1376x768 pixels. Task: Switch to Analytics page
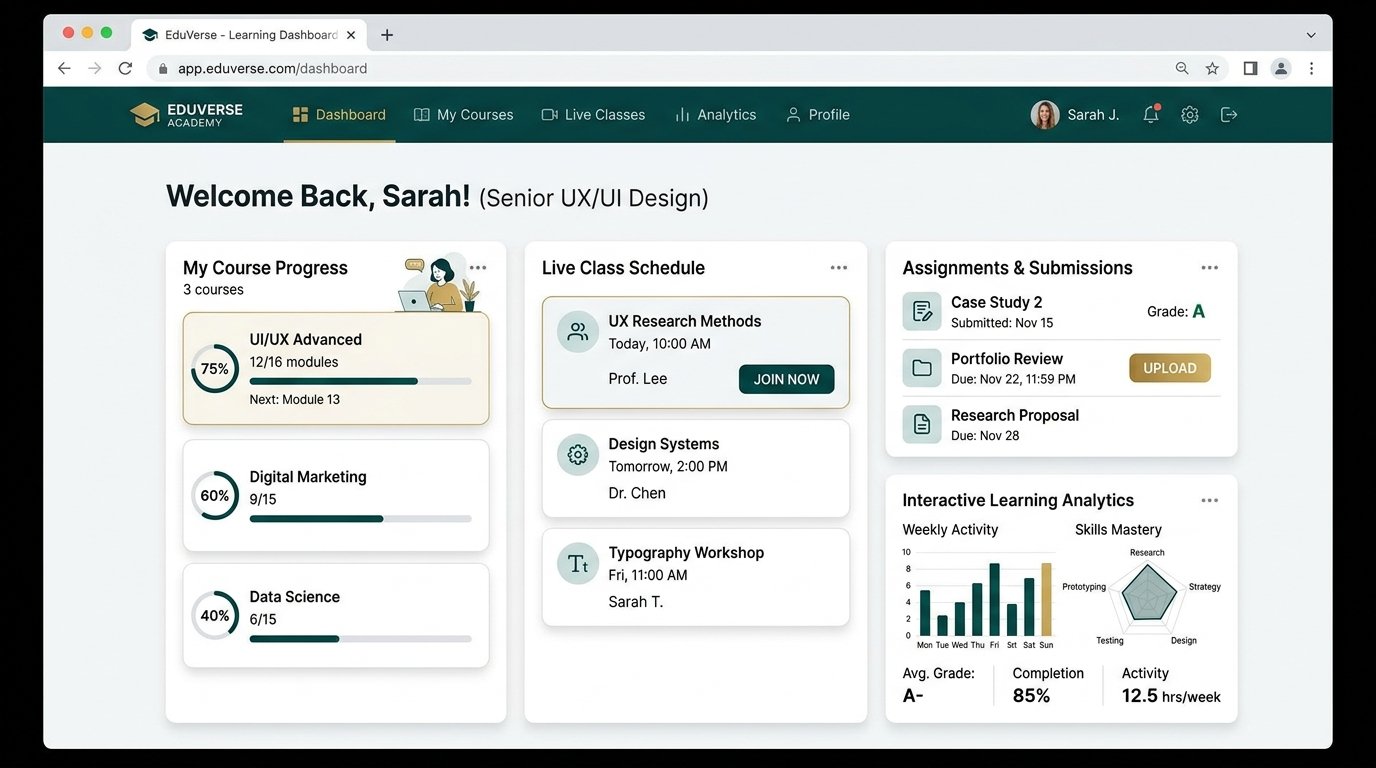715,115
